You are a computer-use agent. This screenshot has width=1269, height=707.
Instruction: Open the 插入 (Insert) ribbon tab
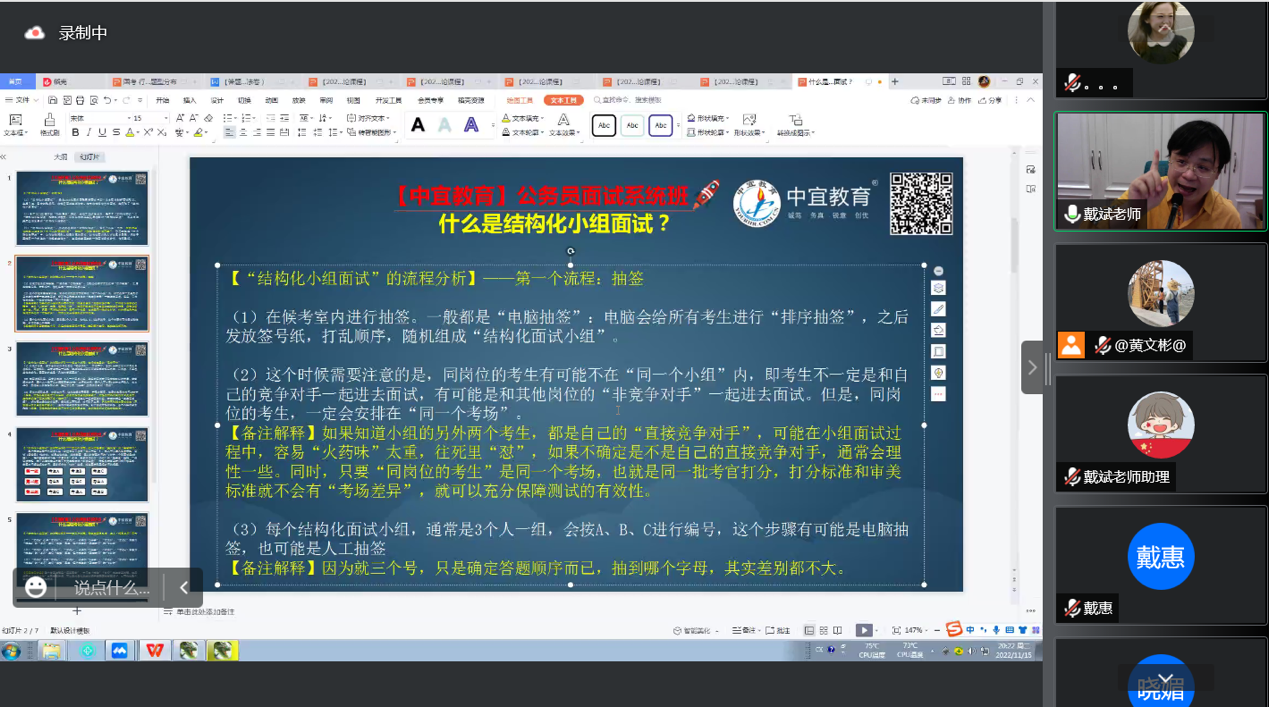pos(190,100)
